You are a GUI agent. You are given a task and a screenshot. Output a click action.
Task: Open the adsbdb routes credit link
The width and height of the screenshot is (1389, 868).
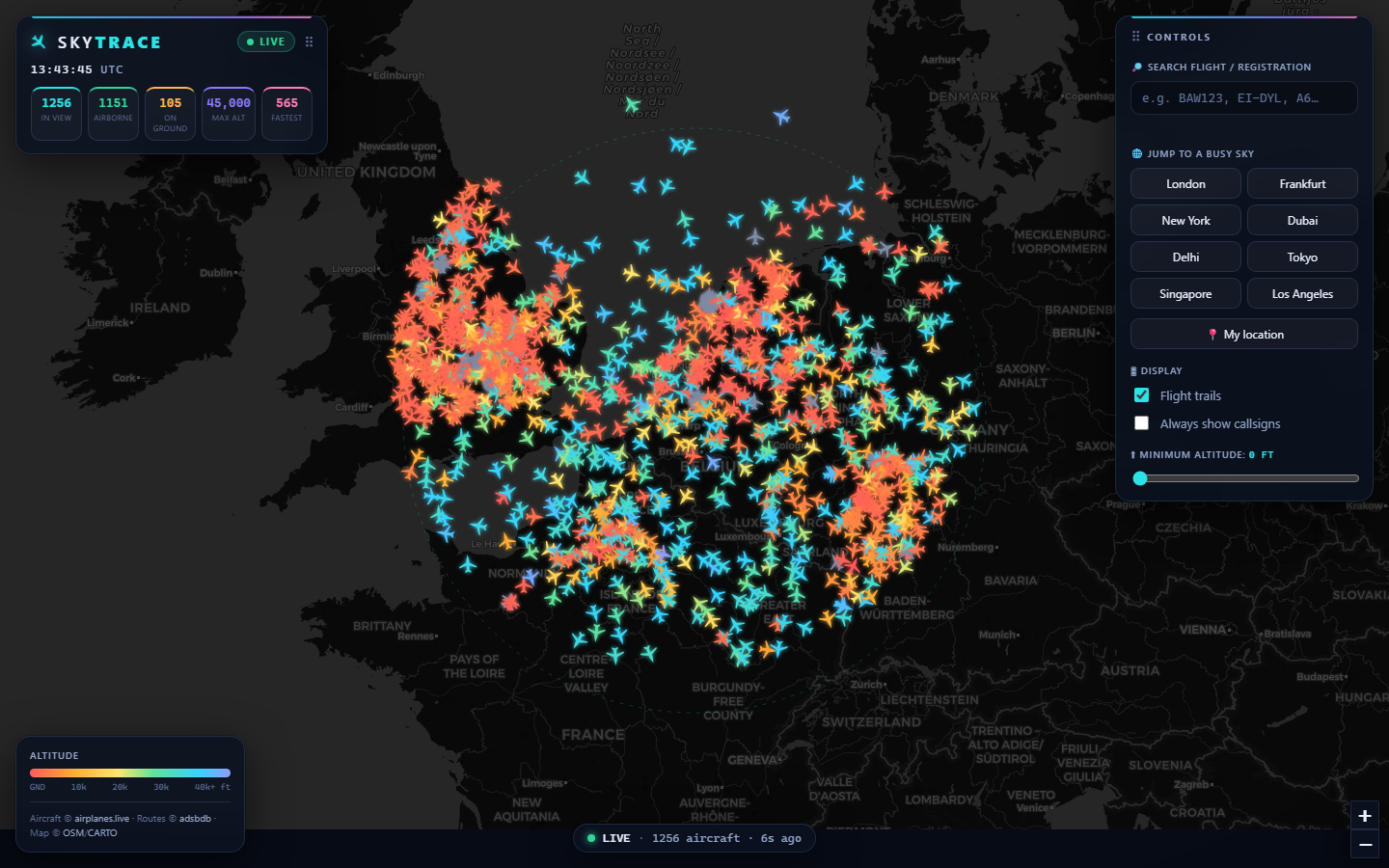point(195,819)
